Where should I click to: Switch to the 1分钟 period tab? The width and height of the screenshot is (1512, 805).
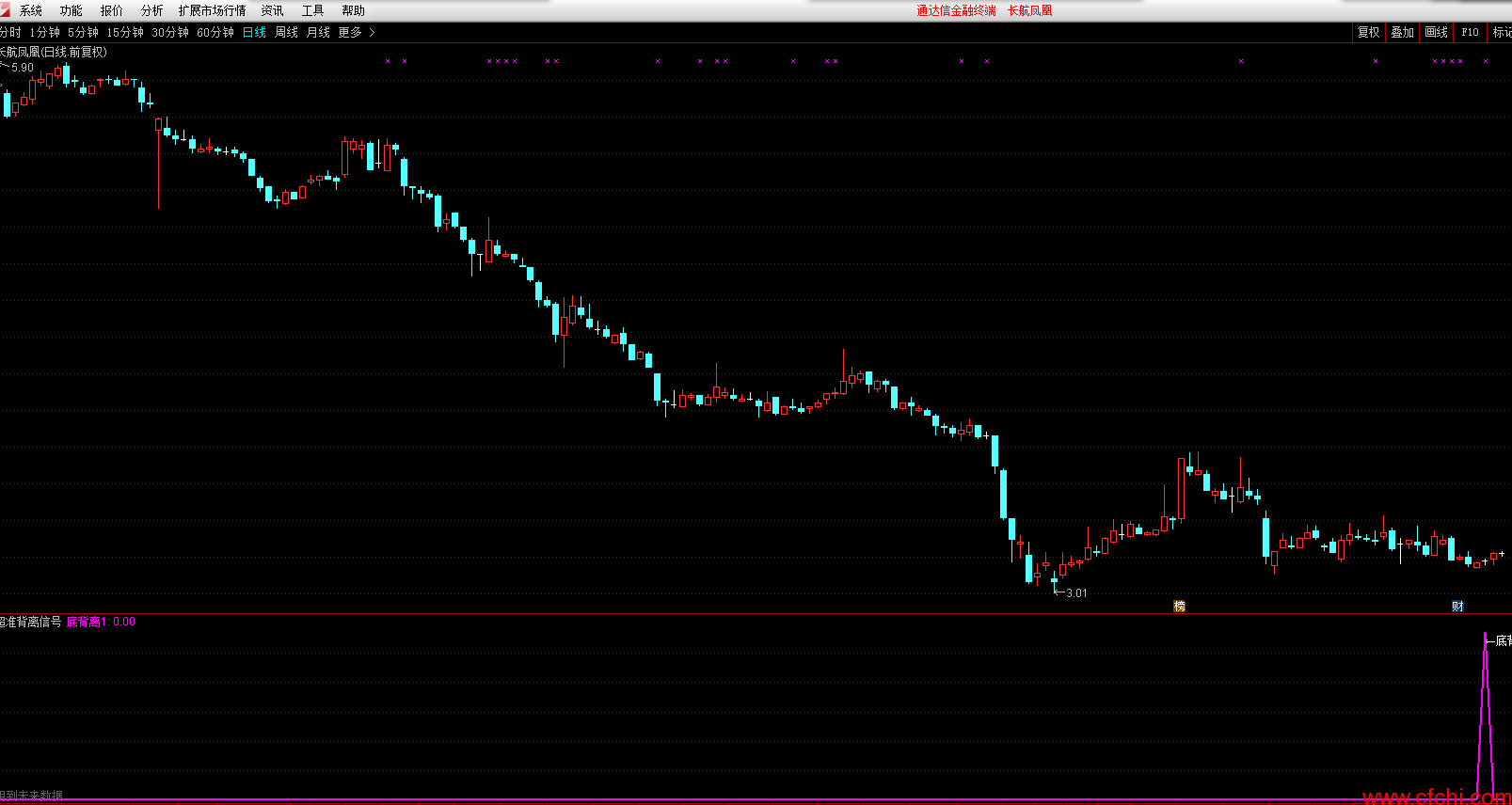[44, 32]
